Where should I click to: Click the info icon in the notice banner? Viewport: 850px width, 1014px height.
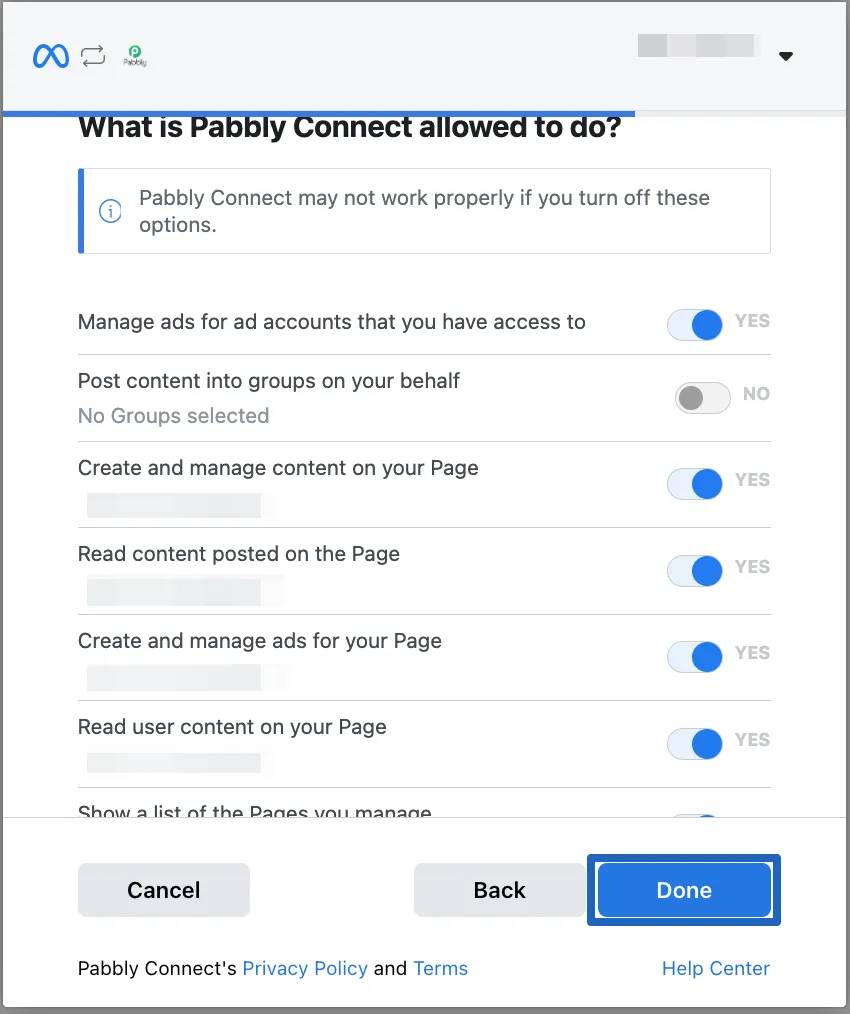pos(110,211)
